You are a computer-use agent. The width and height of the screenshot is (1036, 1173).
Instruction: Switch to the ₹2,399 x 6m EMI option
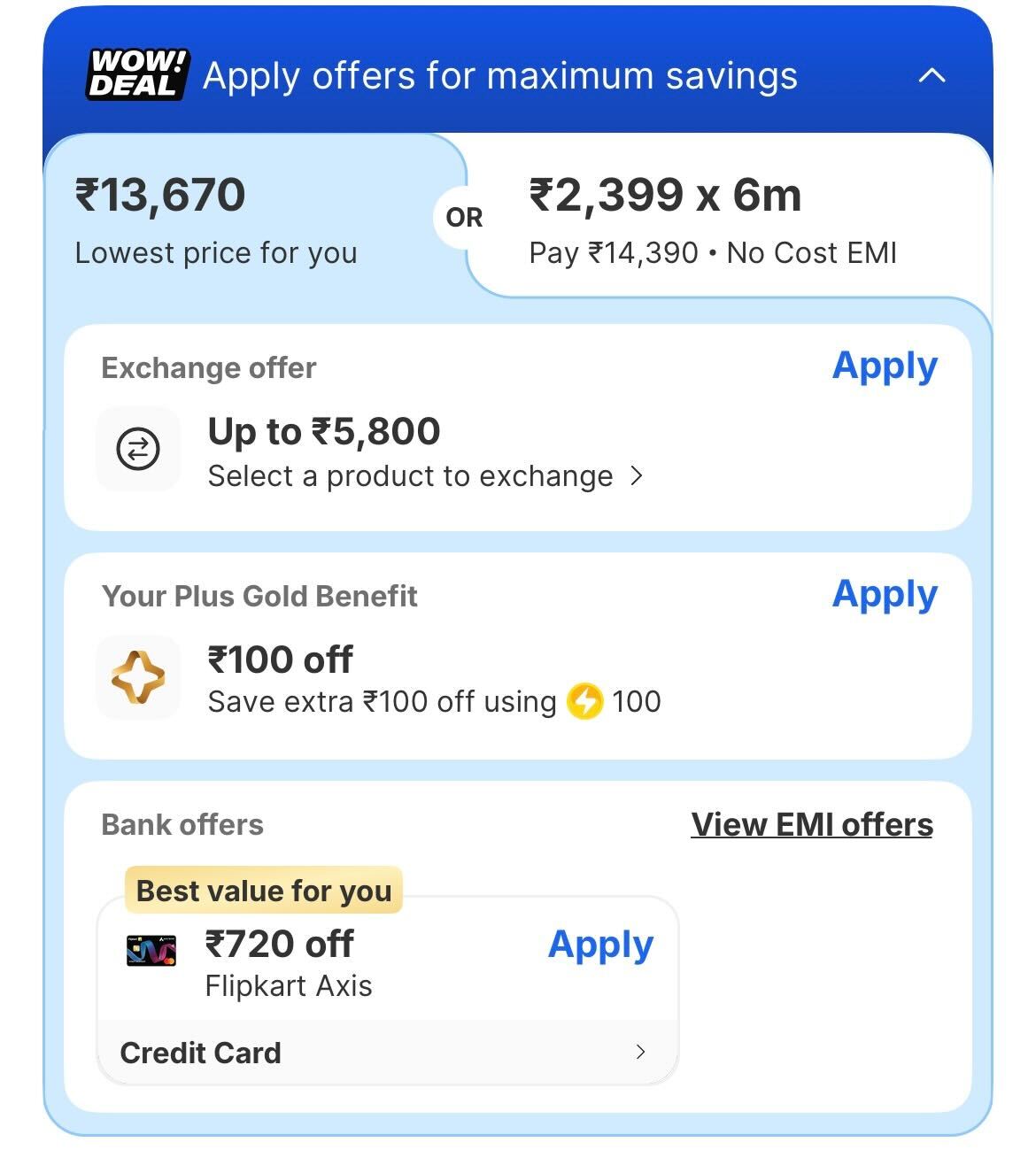click(713, 219)
